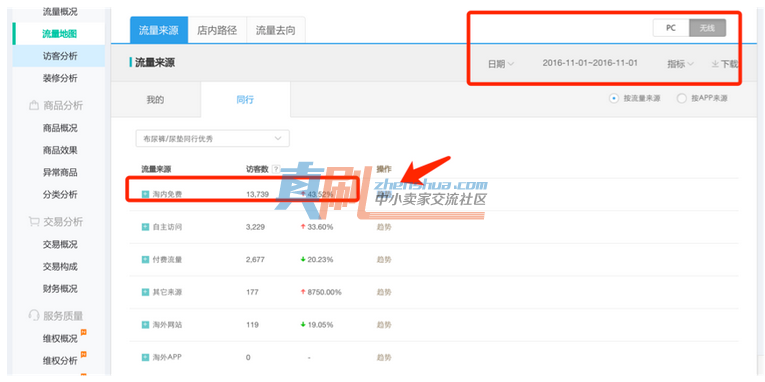The width and height of the screenshot is (765, 382).
Task: Click the 访客数 column header
Action: (258, 169)
